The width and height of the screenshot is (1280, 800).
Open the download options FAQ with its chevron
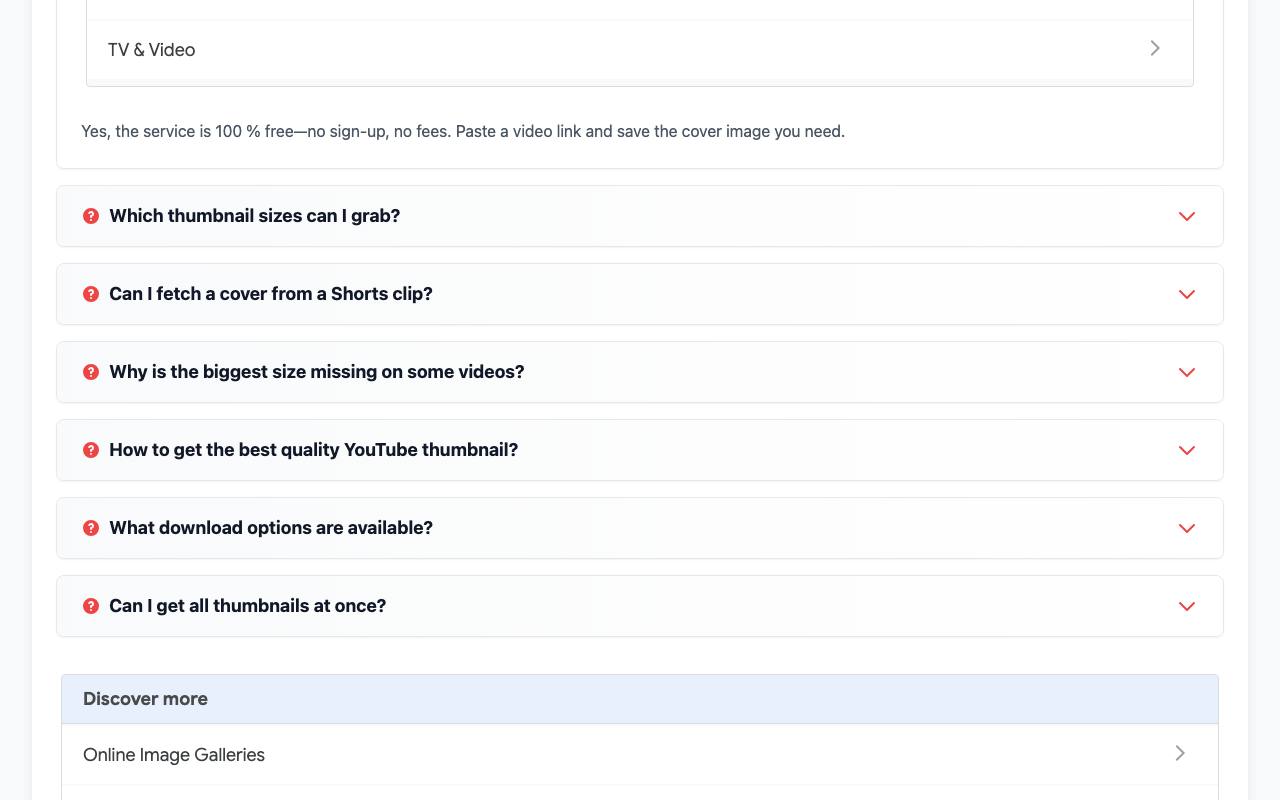coord(1187,528)
